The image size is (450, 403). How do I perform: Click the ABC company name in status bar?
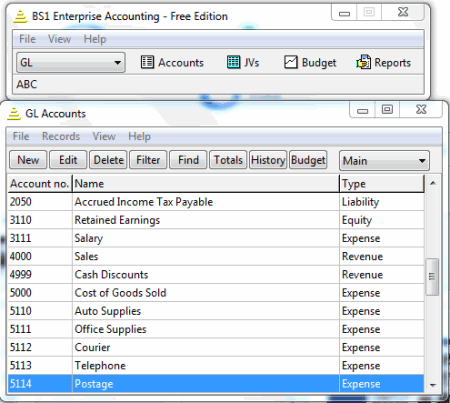click(x=27, y=84)
